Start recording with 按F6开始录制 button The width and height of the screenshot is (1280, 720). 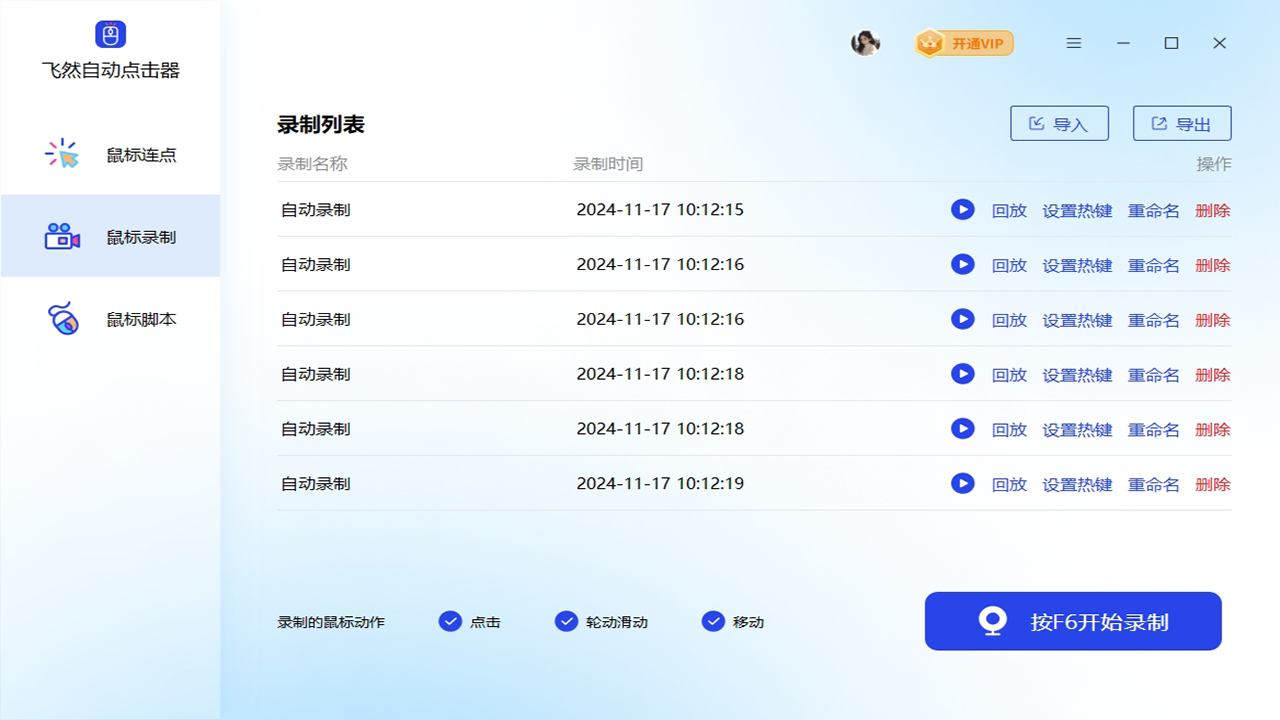pos(1073,621)
